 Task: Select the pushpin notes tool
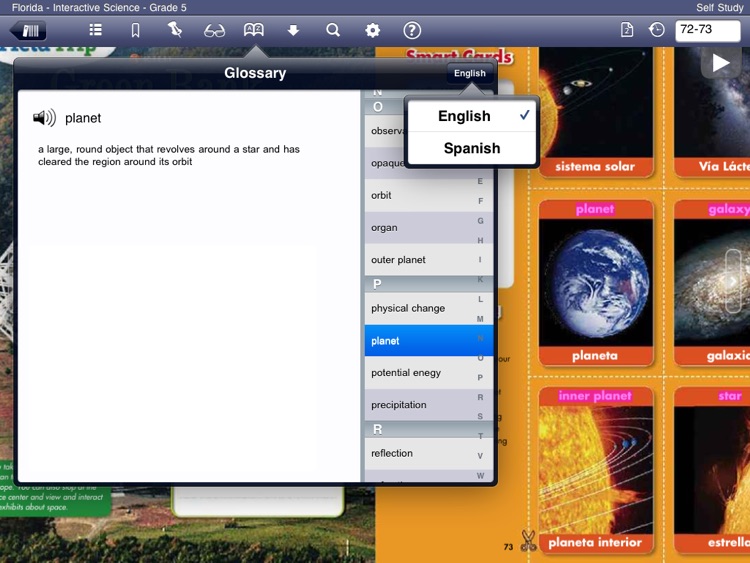click(x=175, y=30)
